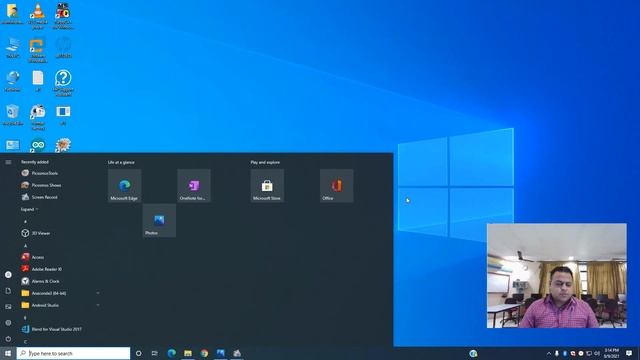This screenshot has height=360, width=640.
Task: Click the letter A section header
Action: point(25,245)
